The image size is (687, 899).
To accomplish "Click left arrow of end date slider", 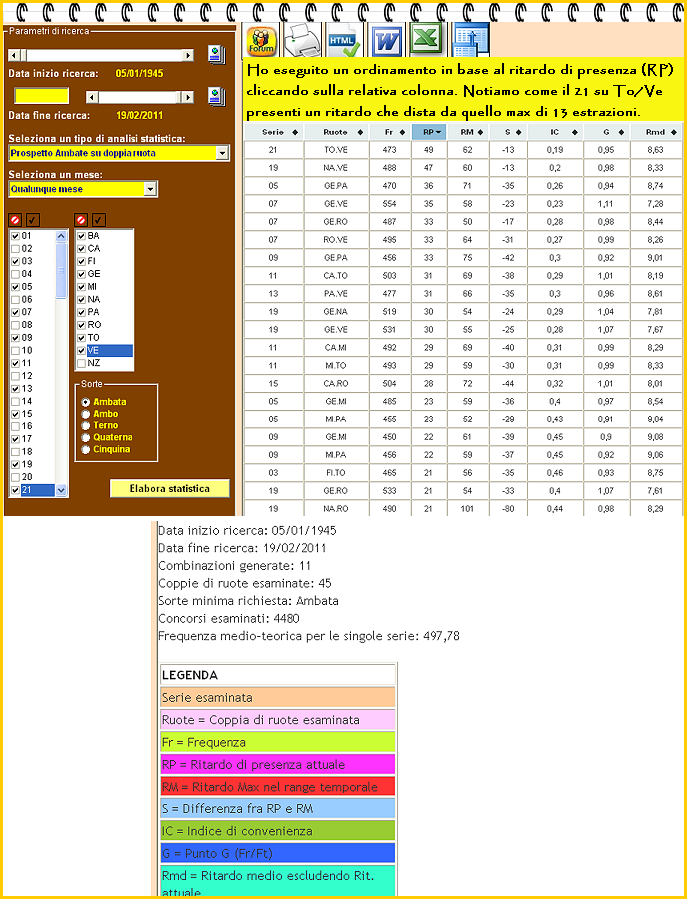I will [x=92, y=97].
